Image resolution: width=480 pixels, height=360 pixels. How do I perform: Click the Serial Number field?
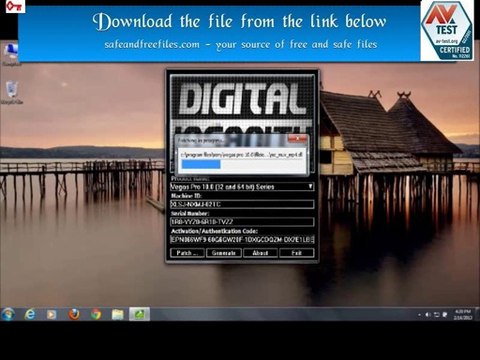click(242, 222)
